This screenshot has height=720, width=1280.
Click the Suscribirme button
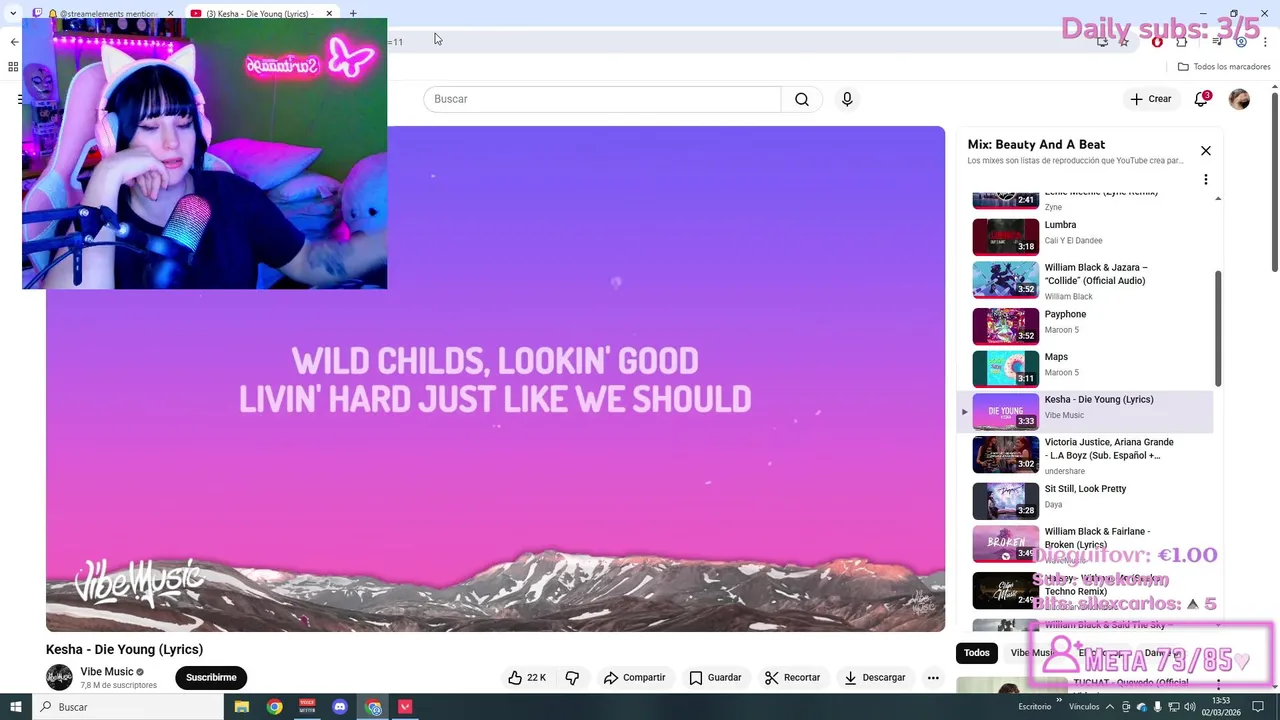[x=211, y=678]
